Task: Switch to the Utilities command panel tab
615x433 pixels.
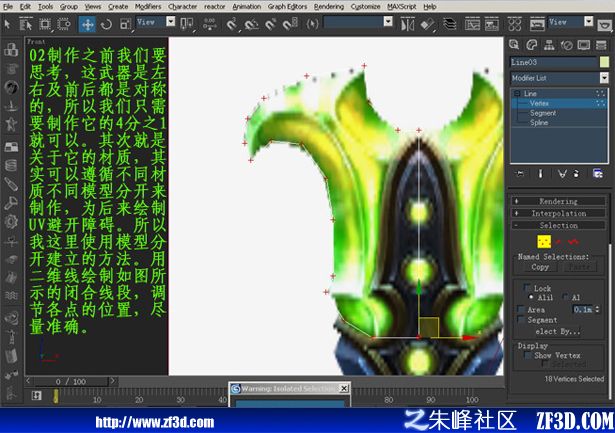Action: [601, 45]
